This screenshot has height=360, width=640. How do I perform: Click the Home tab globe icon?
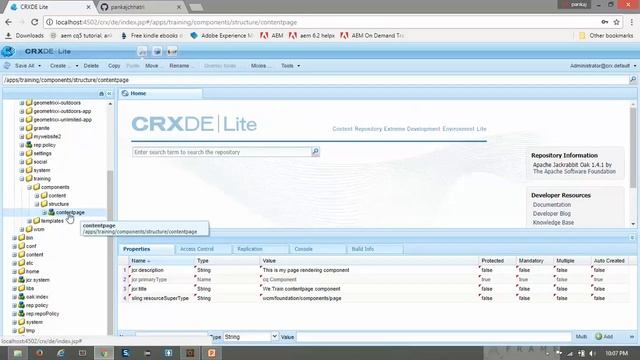[125, 93]
